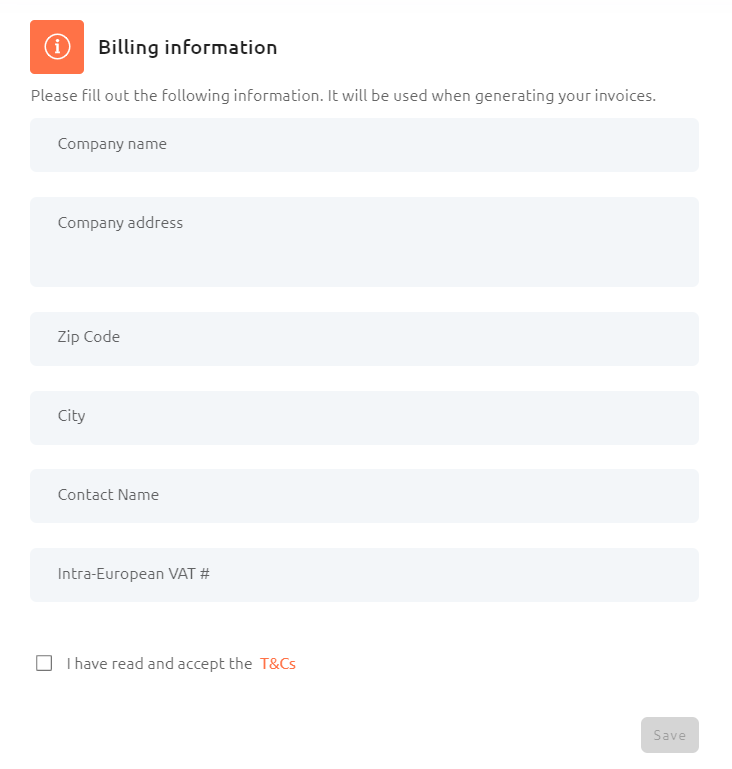Click the Contact Name field
732x769 pixels.
coord(364,496)
